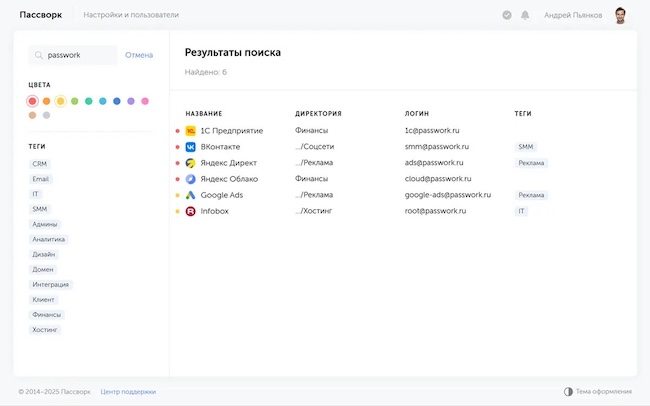The image size is (650, 406).
Task: Click the Яндекс Директ logo icon
Action: click(190, 163)
